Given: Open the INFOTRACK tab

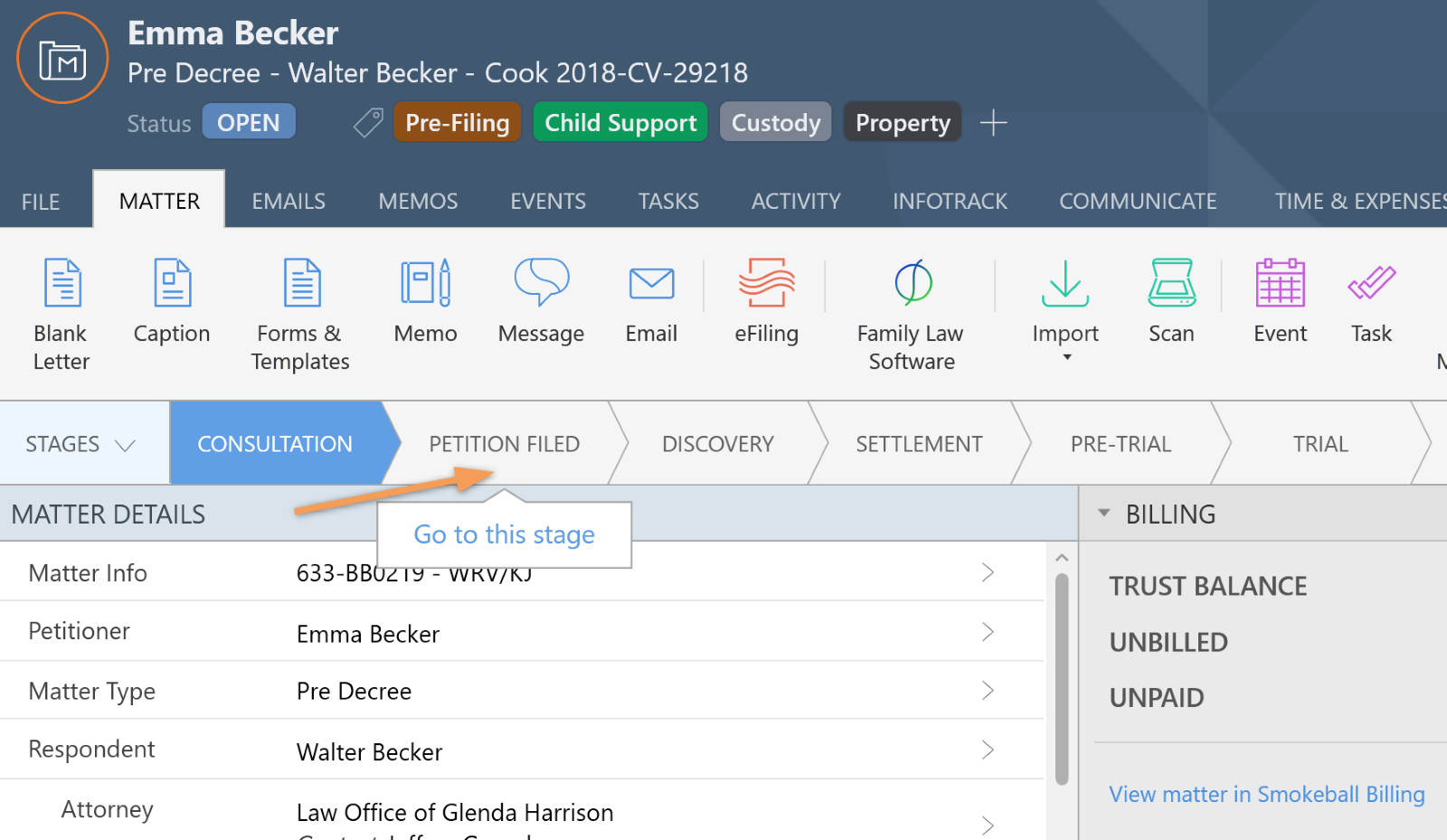Looking at the screenshot, I should coord(950,201).
